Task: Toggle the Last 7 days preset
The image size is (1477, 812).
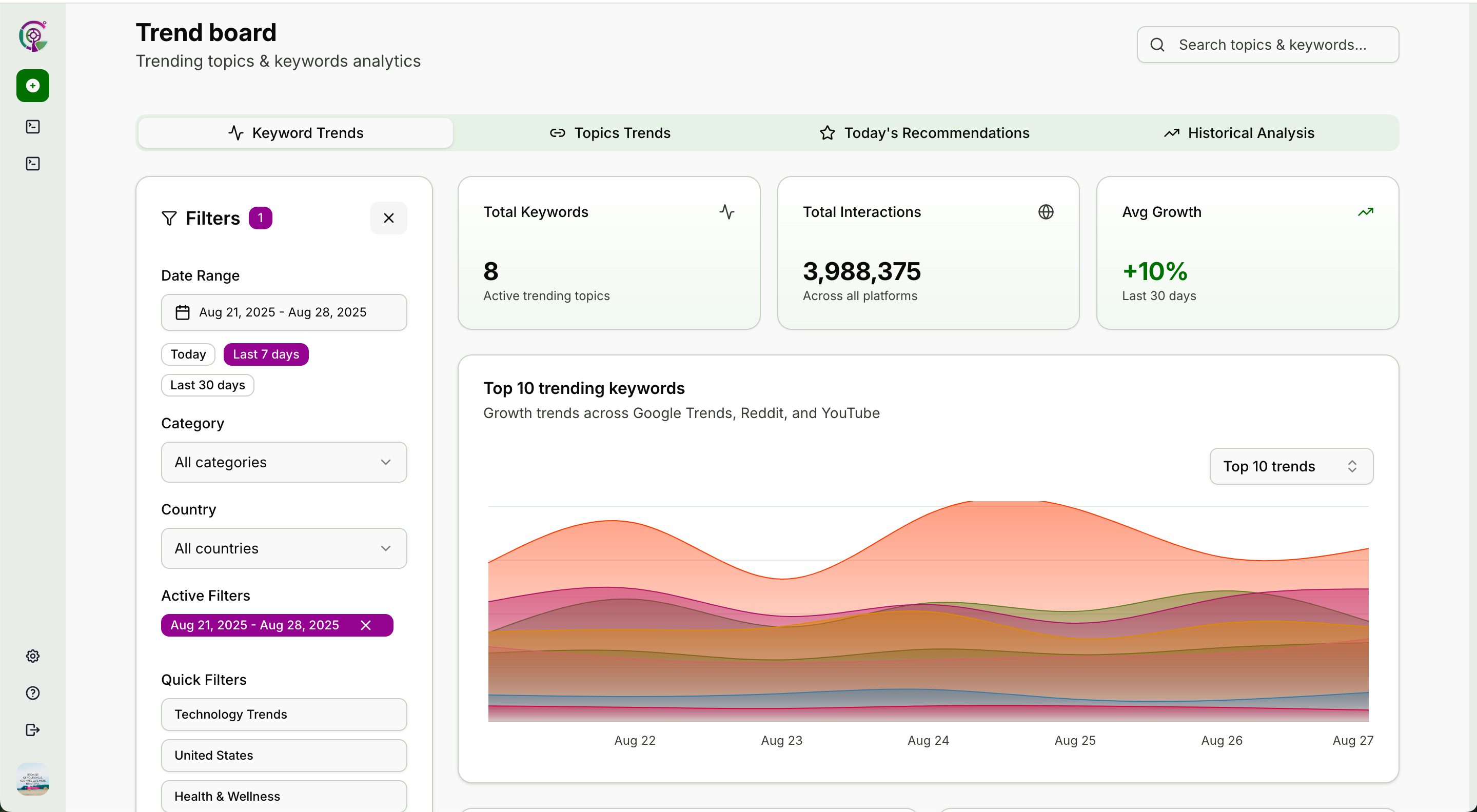Action: pyautogui.click(x=265, y=354)
